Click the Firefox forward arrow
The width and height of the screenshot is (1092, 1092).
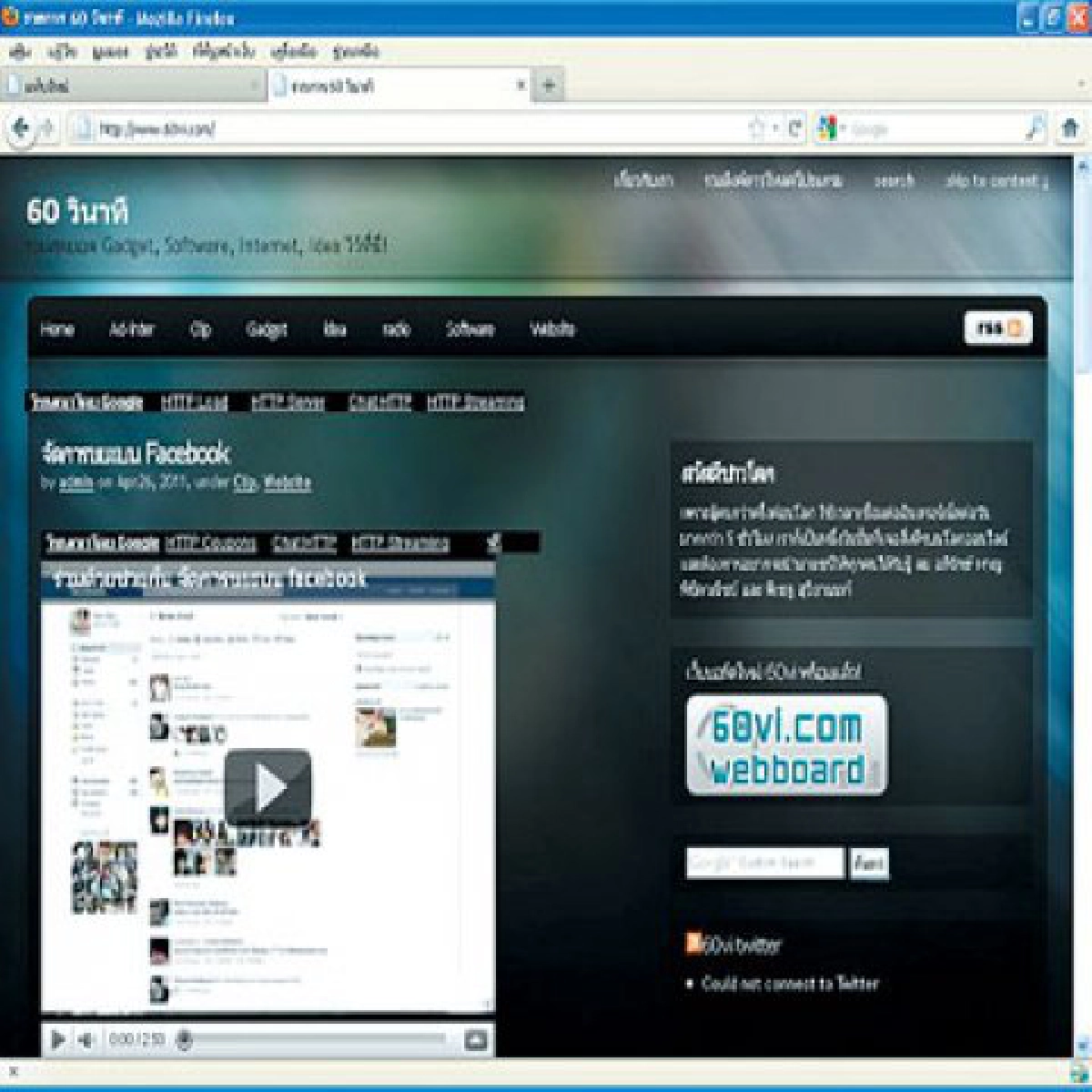pyautogui.click(x=48, y=129)
